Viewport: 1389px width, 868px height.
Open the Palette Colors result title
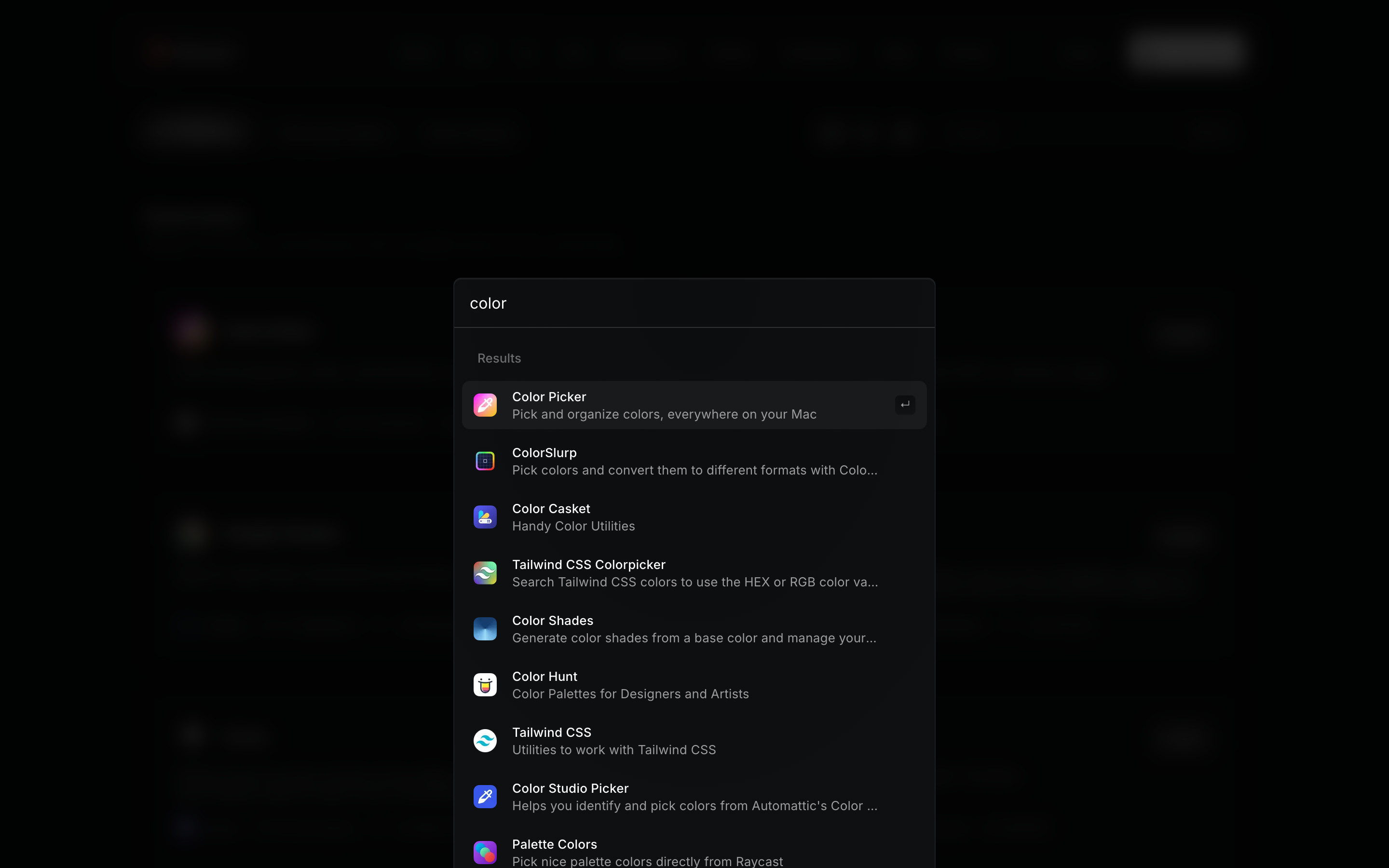tap(554, 844)
